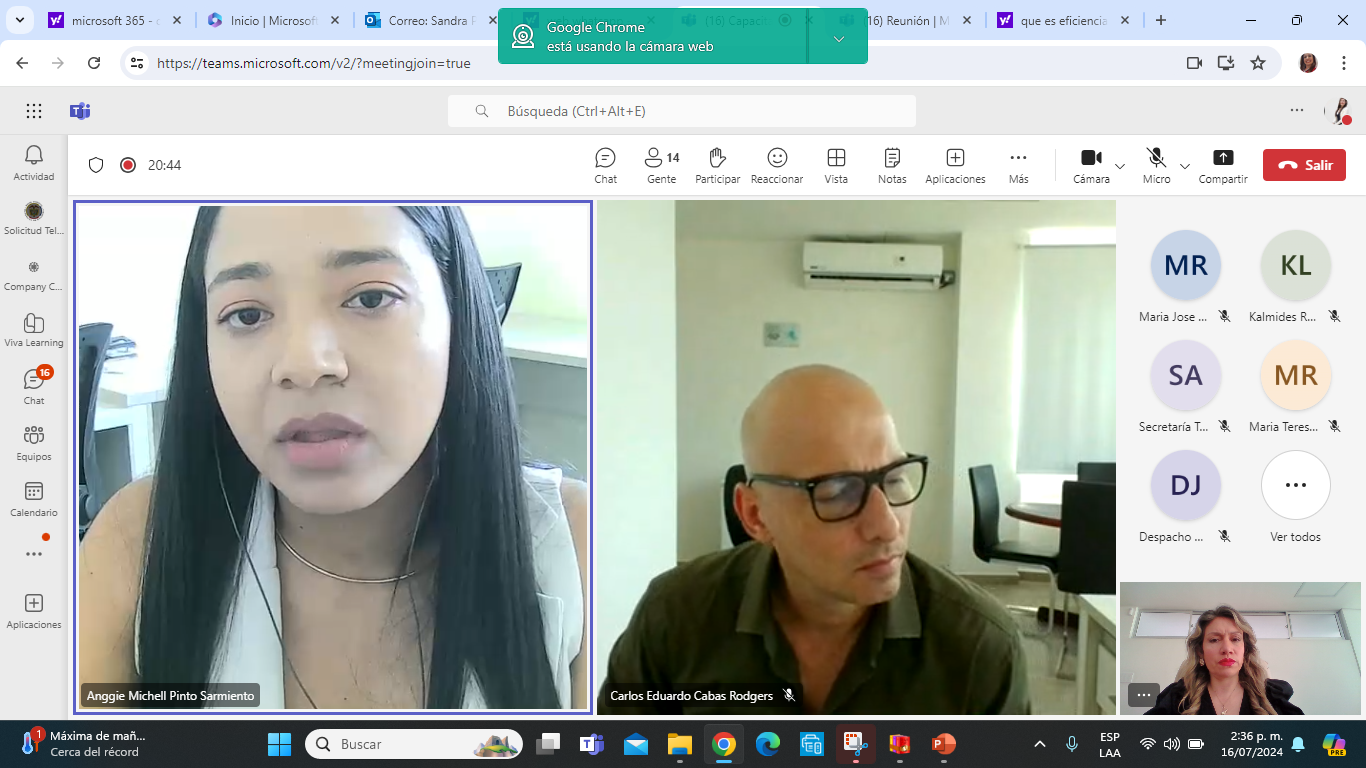Viewport: 1366px width, 768px height.
Task: Go back in browser history
Action: (x=22, y=63)
